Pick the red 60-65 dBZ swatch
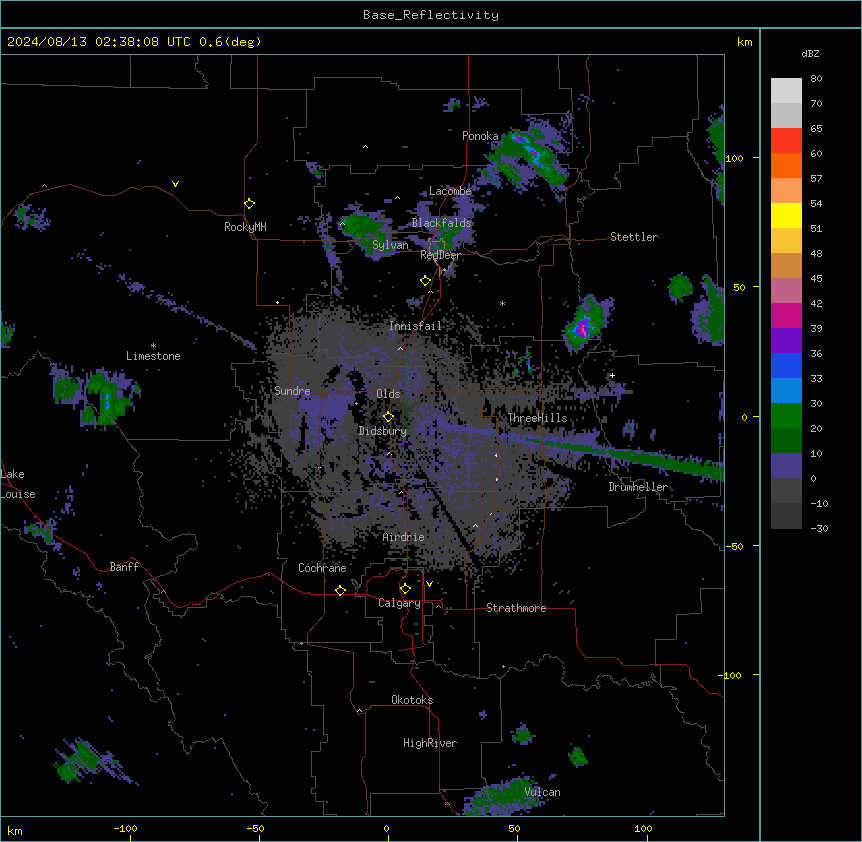 tap(786, 141)
